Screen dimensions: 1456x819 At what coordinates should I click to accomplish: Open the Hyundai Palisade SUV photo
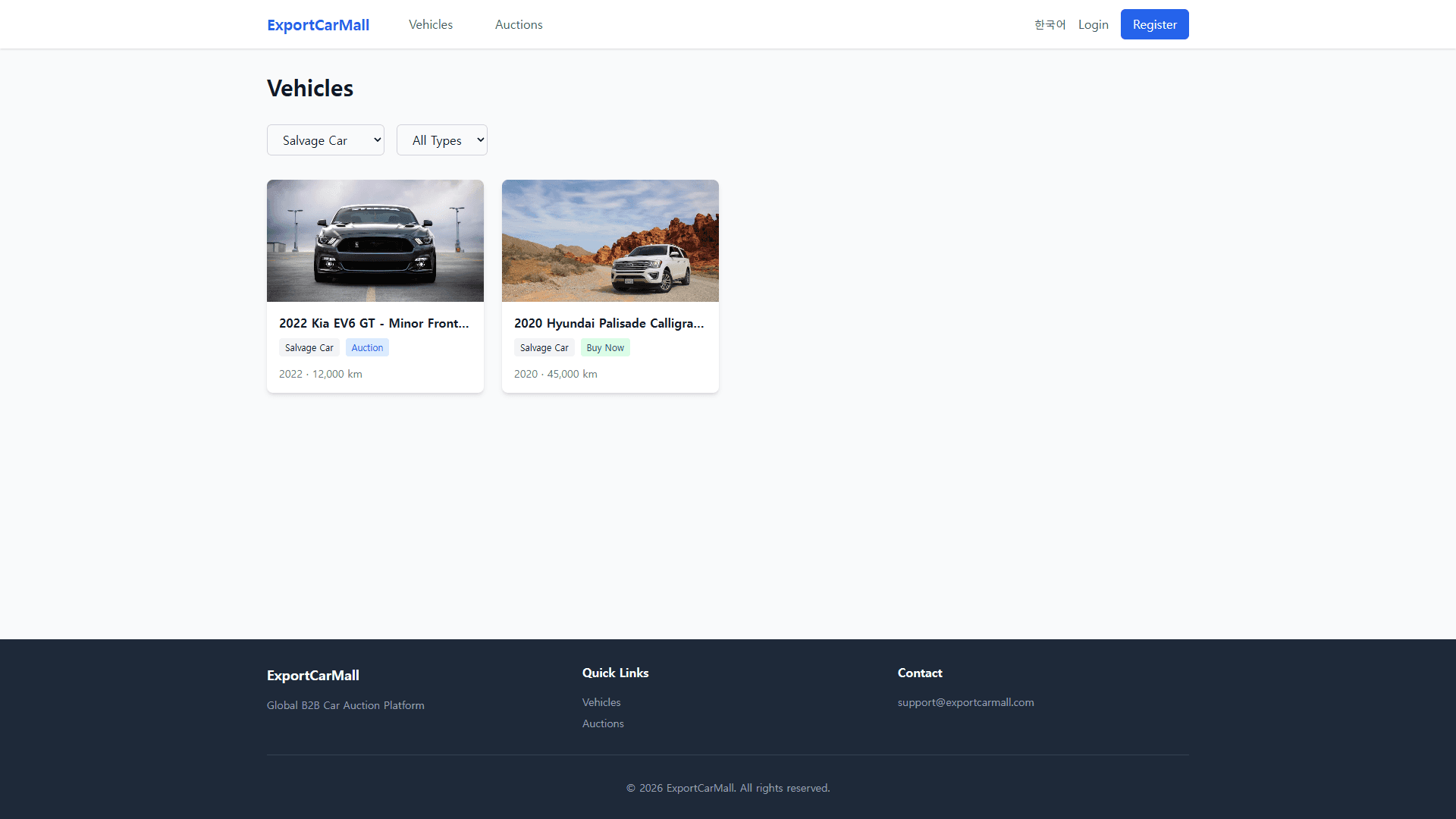pos(610,240)
